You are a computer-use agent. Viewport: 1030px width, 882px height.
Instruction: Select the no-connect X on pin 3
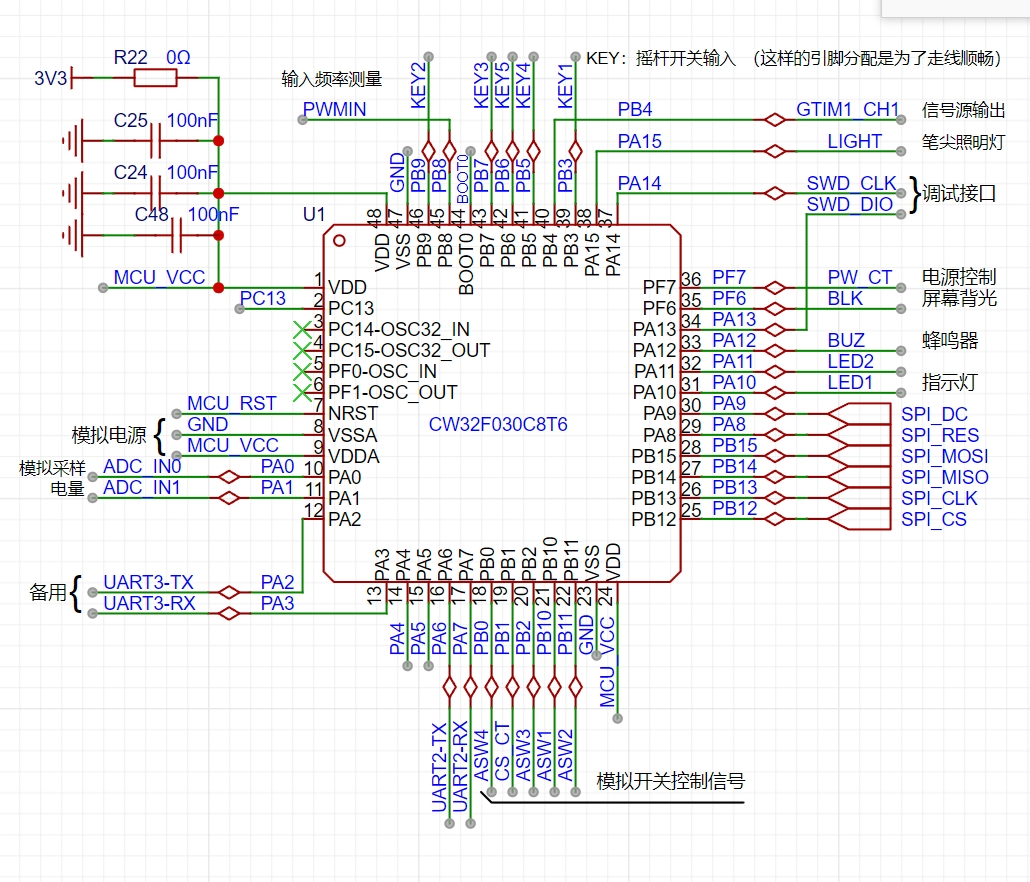point(302,330)
